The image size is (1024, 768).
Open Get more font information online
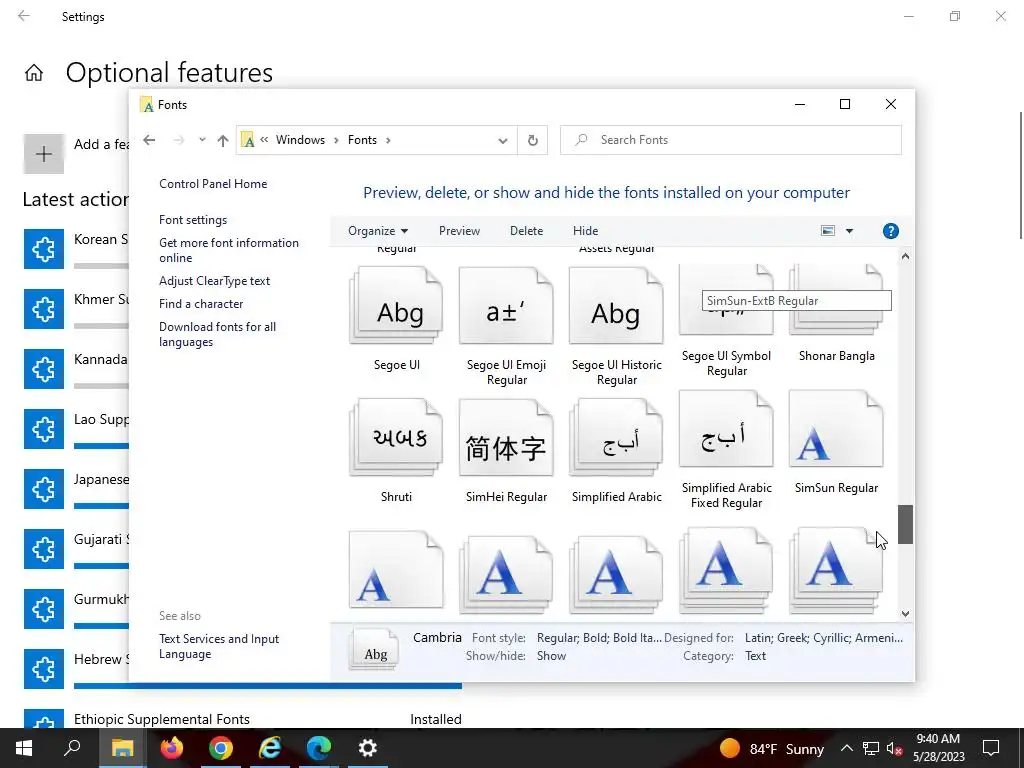click(229, 250)
